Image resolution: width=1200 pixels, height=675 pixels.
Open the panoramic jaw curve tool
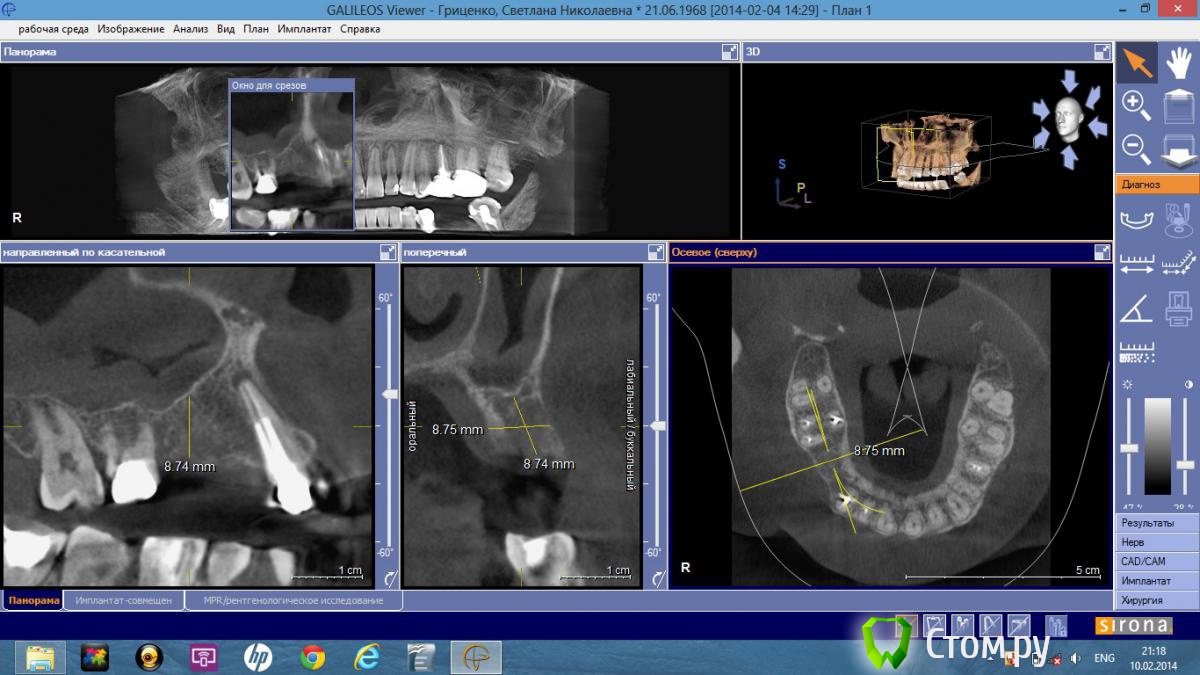[1136, 218]
